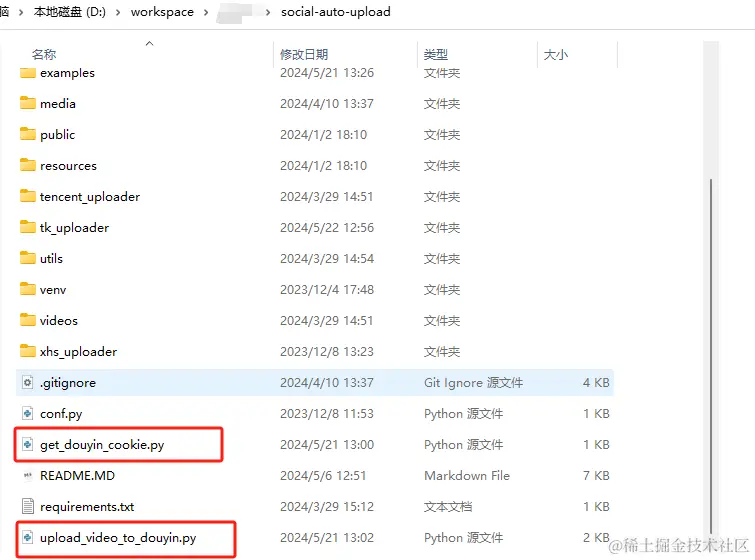The height and width of the screenshot is (560, 755).
Task: Click the date 2024/5/21 13:00 of get_douyin_cookie.py
Action: (x=327, y=444)
